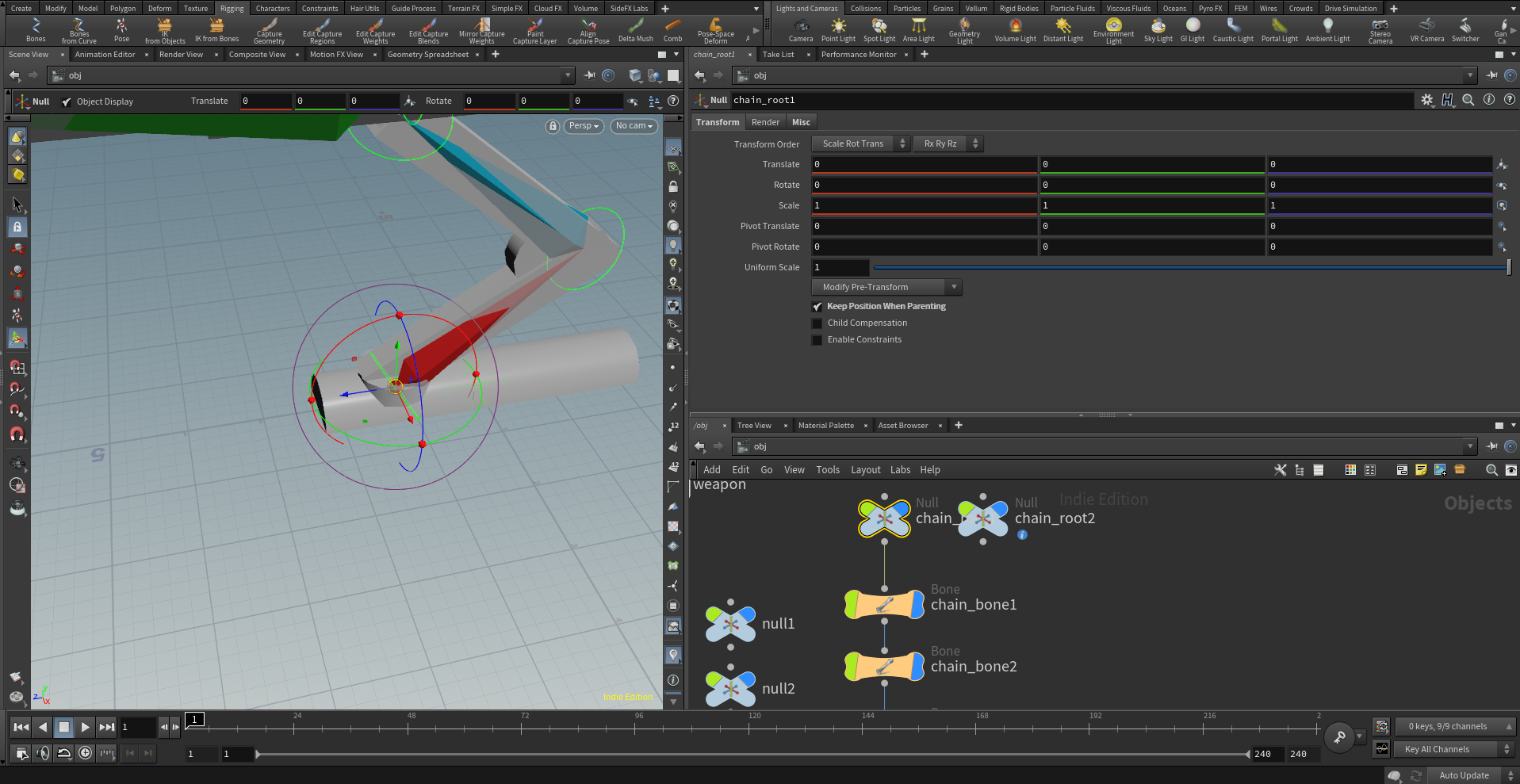
Task: Expand the Modify Pre-Transform menu
Action: (886, 287)
